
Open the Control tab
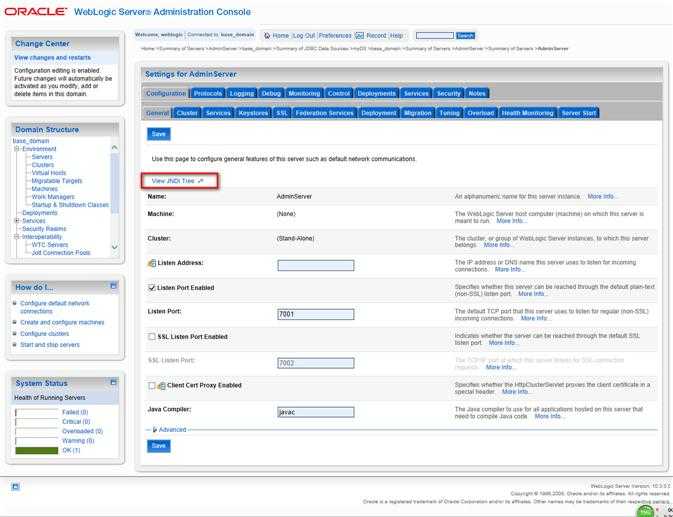click(339, 93)
